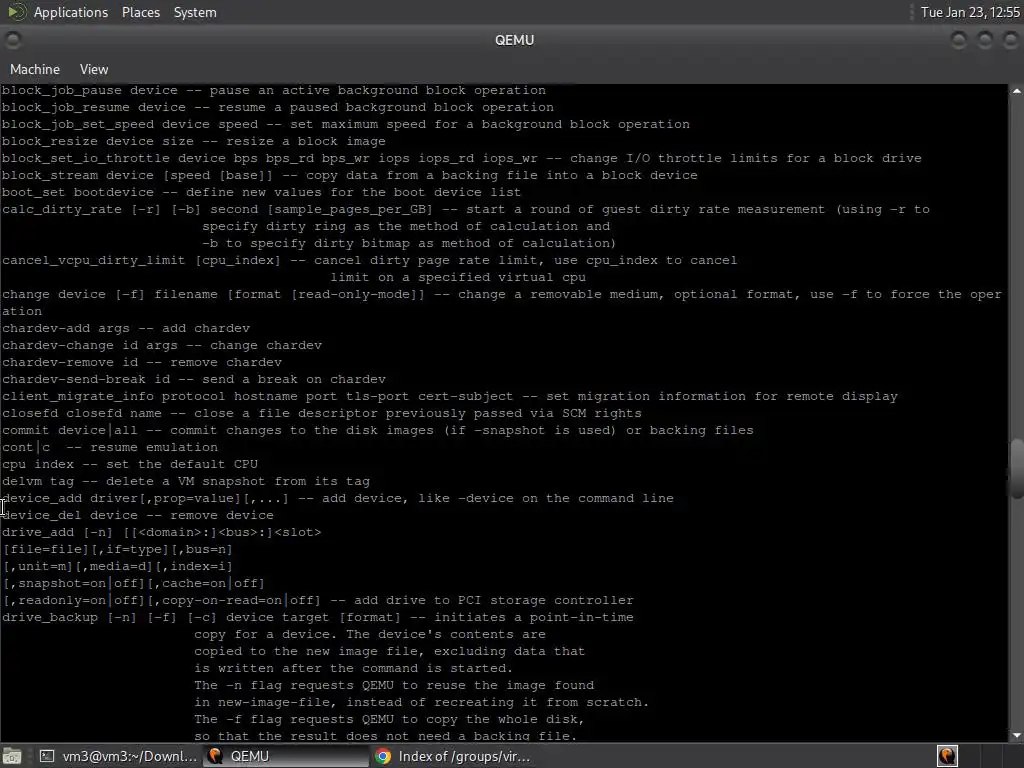Click the 'chardev-remove id' line
Viewport: 1024px width, 768px height.
142,362
